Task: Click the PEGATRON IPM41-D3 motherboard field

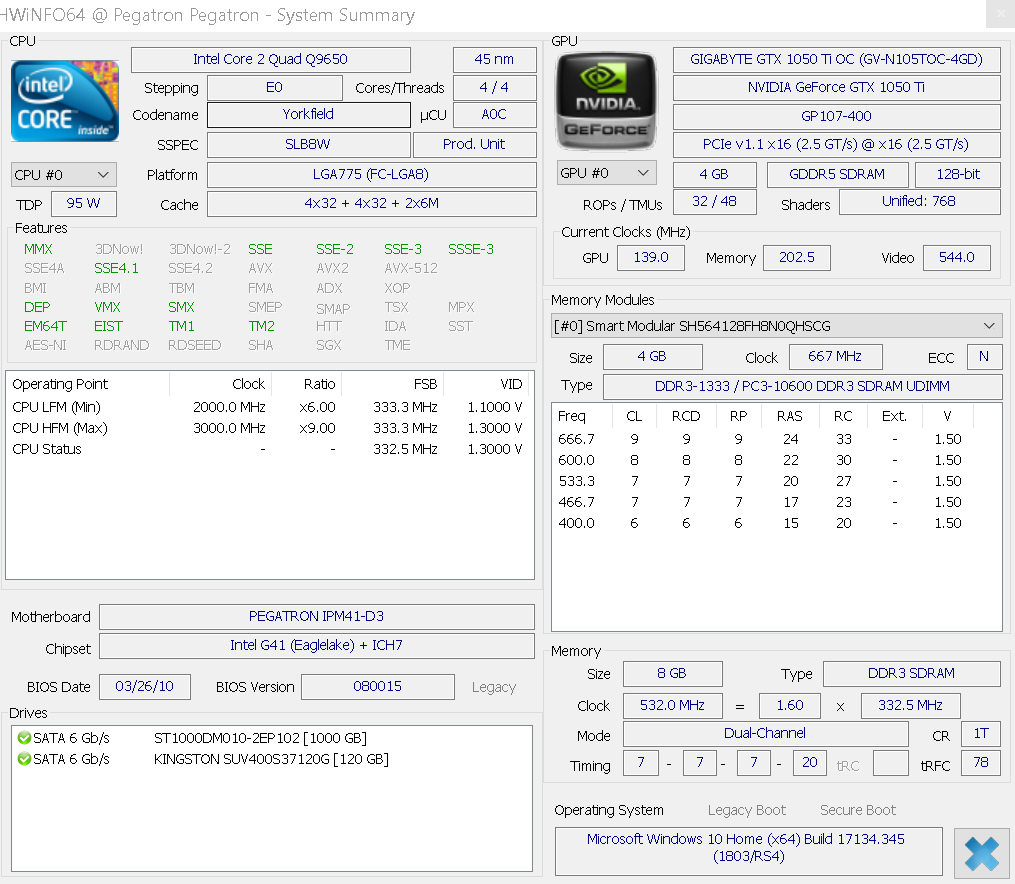Action: click(317, 617)
